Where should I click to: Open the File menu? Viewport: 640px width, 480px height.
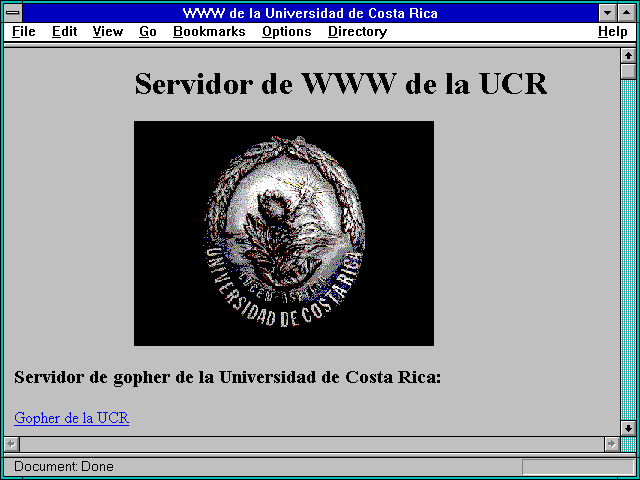(x=24, y=32)
